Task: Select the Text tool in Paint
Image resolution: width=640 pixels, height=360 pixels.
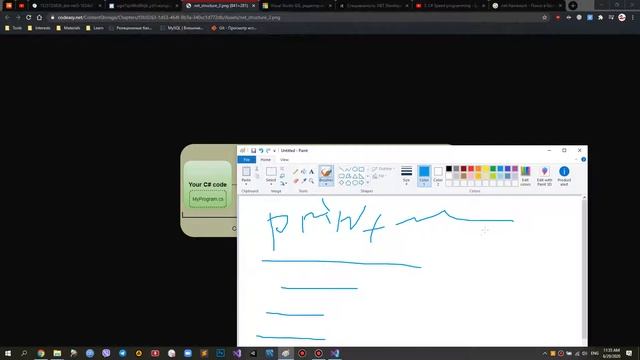Action: tap(311, 172)
